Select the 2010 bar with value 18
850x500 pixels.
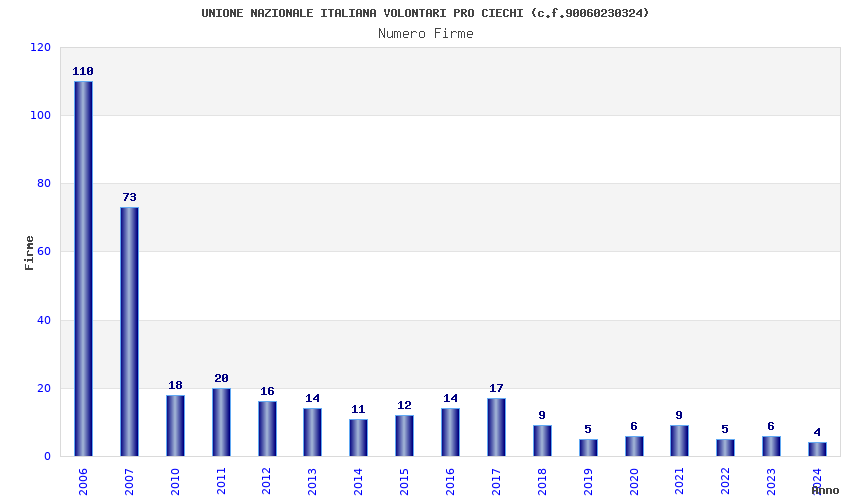coord(175,426)
